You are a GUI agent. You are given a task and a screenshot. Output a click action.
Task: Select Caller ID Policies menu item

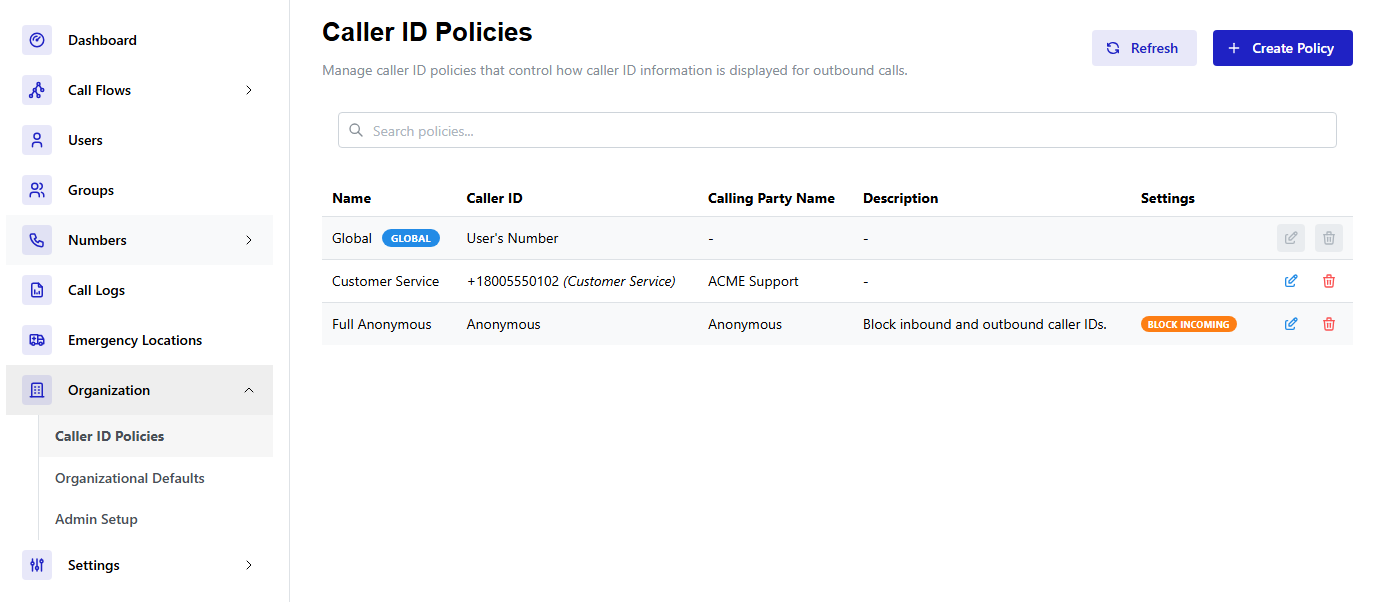(110, 436)
